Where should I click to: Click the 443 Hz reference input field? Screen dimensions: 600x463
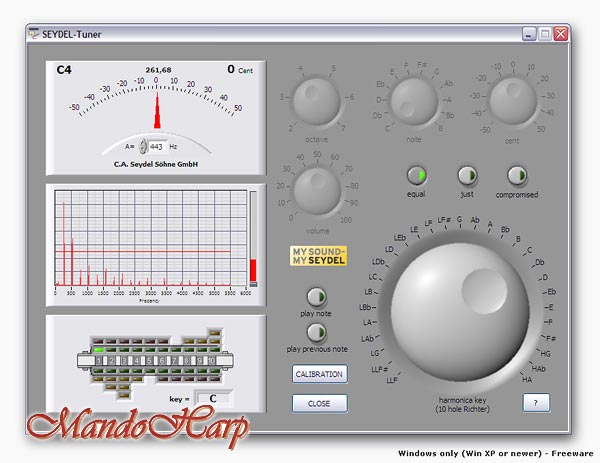point(157,147)
